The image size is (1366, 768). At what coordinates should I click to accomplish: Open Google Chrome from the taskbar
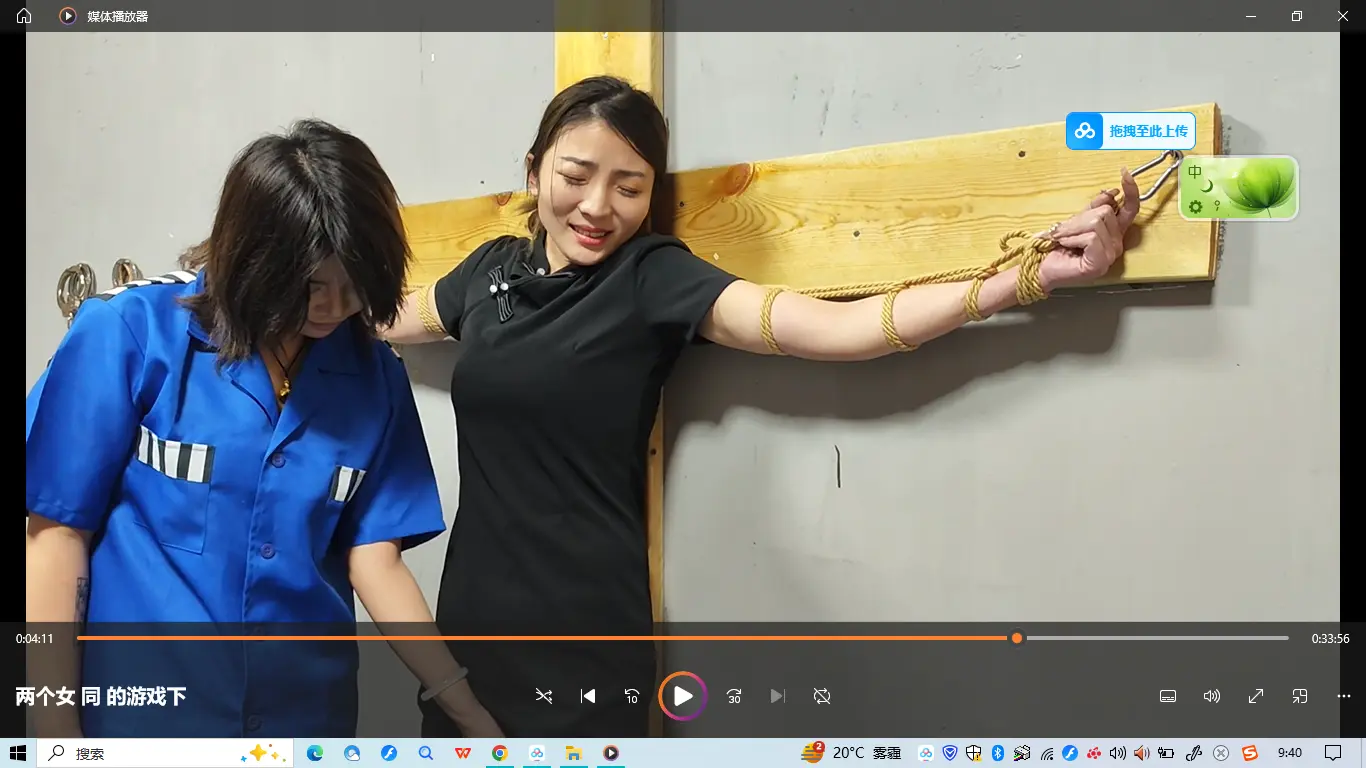pos(500,753)
